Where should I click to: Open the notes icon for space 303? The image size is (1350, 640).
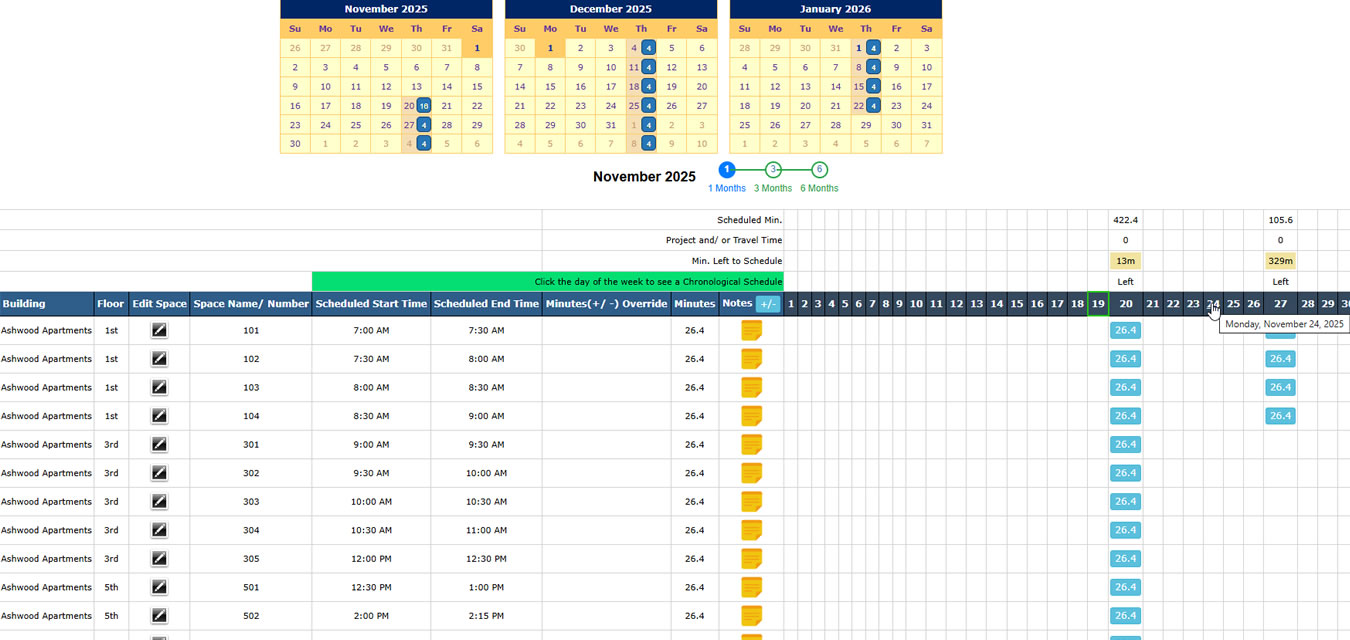(x=751, y=501)
